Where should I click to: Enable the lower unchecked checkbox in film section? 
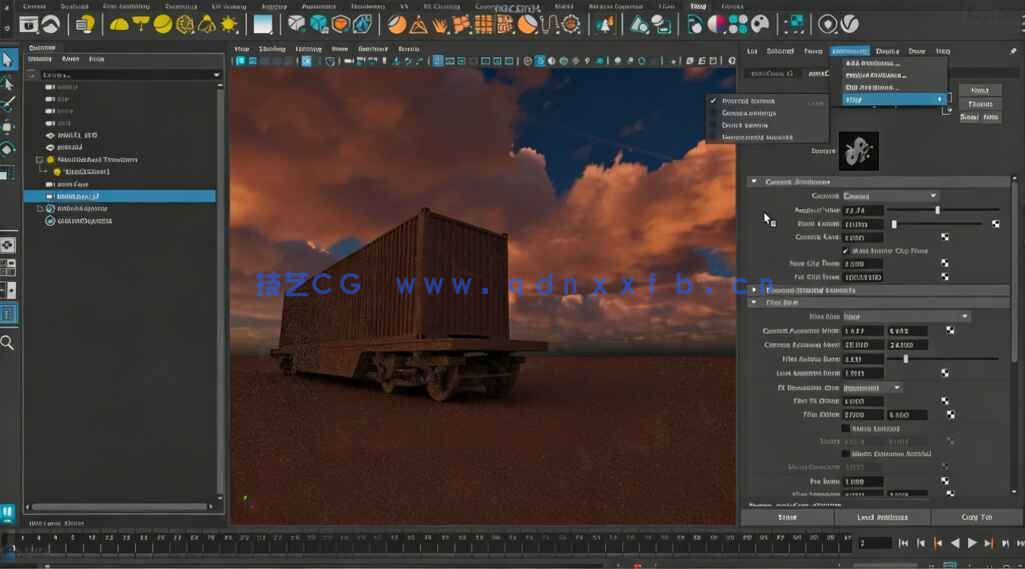[x=845, y=453]
